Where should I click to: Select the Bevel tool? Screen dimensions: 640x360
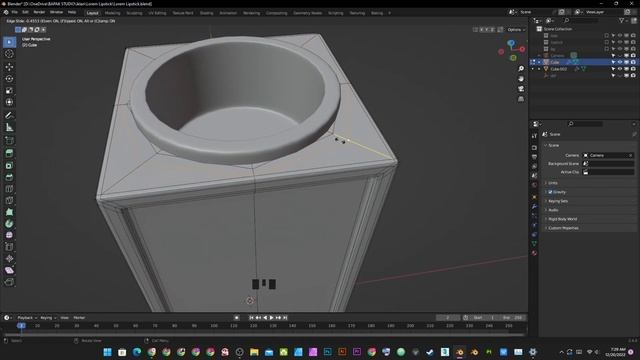point(9,177)
